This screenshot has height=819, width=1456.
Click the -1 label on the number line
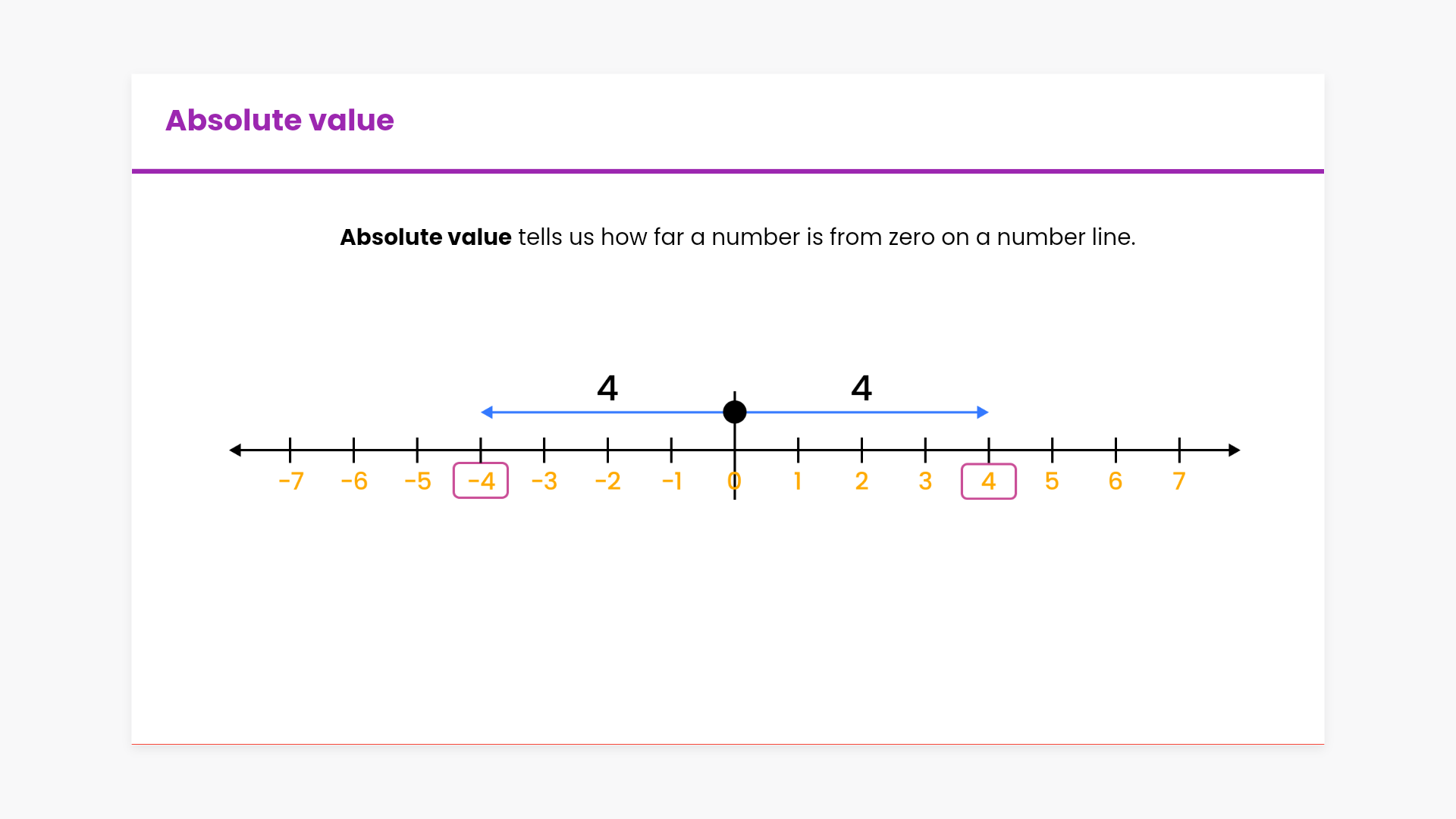671,482
